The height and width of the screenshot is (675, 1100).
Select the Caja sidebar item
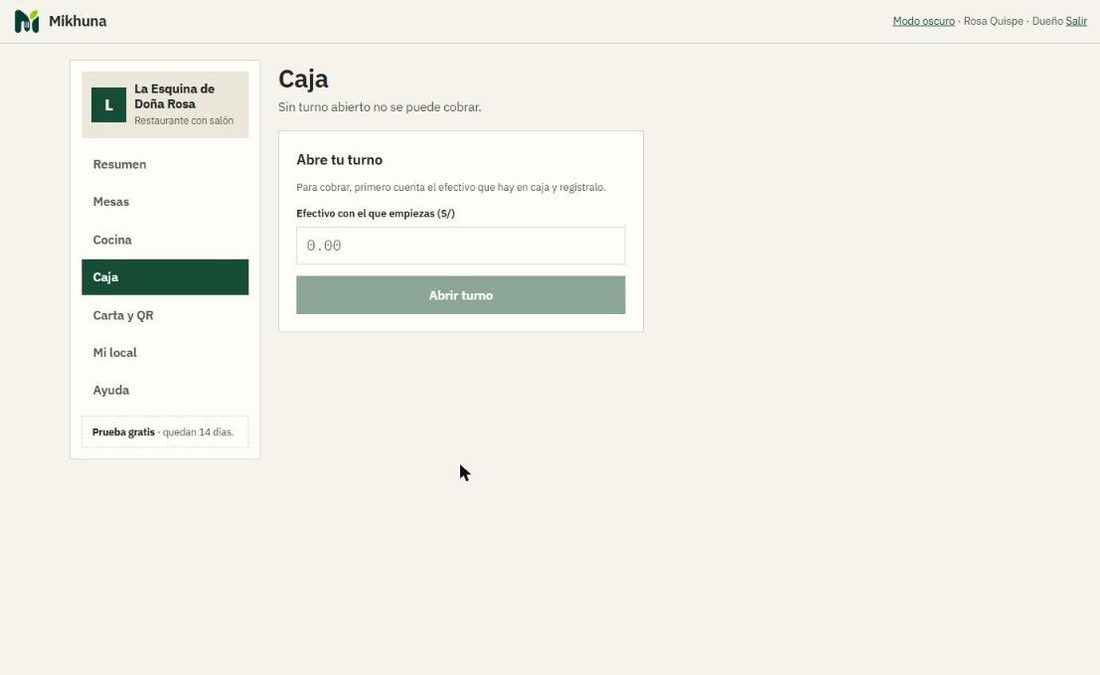click(165, 277)
